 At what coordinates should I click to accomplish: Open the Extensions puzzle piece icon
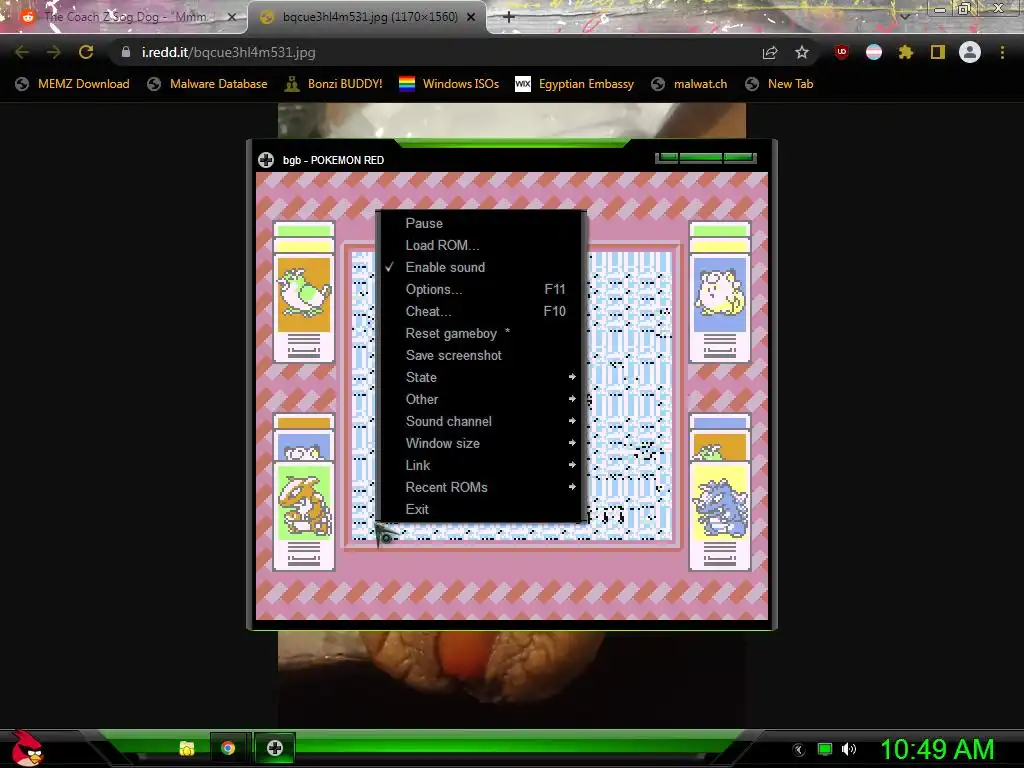(906, 52)
